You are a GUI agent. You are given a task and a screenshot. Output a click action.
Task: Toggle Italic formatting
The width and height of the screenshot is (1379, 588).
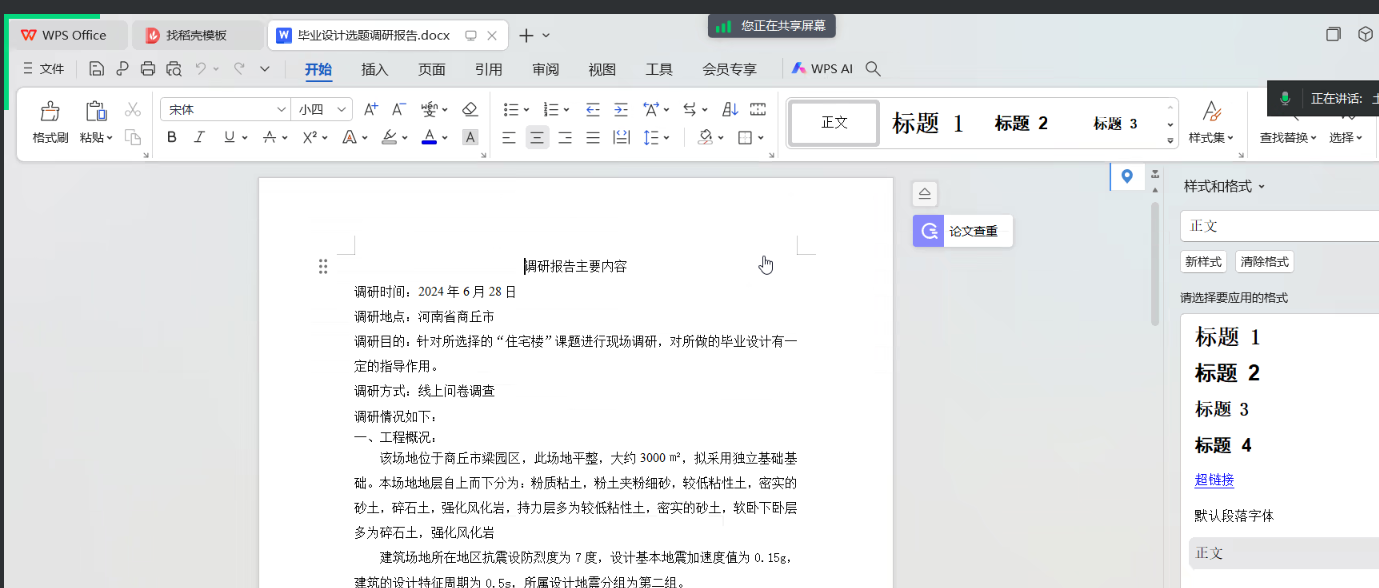199,137
